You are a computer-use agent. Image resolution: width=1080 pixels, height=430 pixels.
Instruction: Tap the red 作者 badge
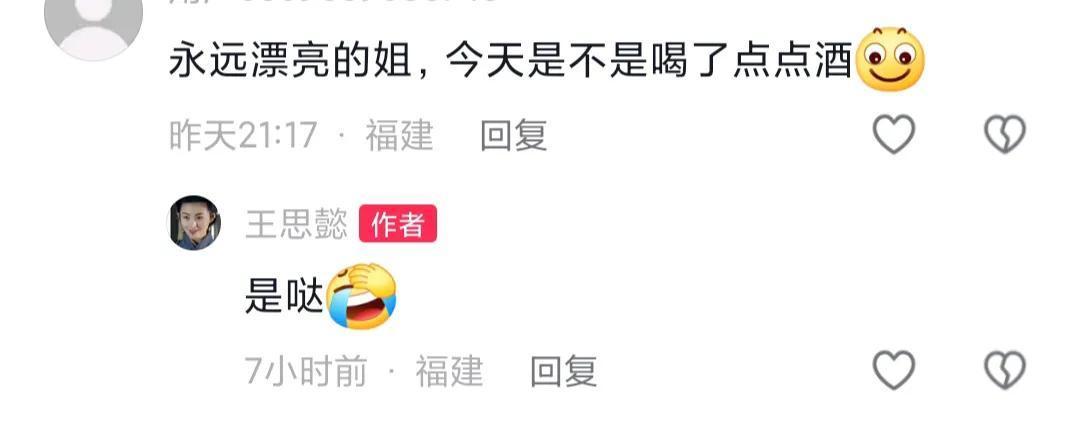coord(397,224)
